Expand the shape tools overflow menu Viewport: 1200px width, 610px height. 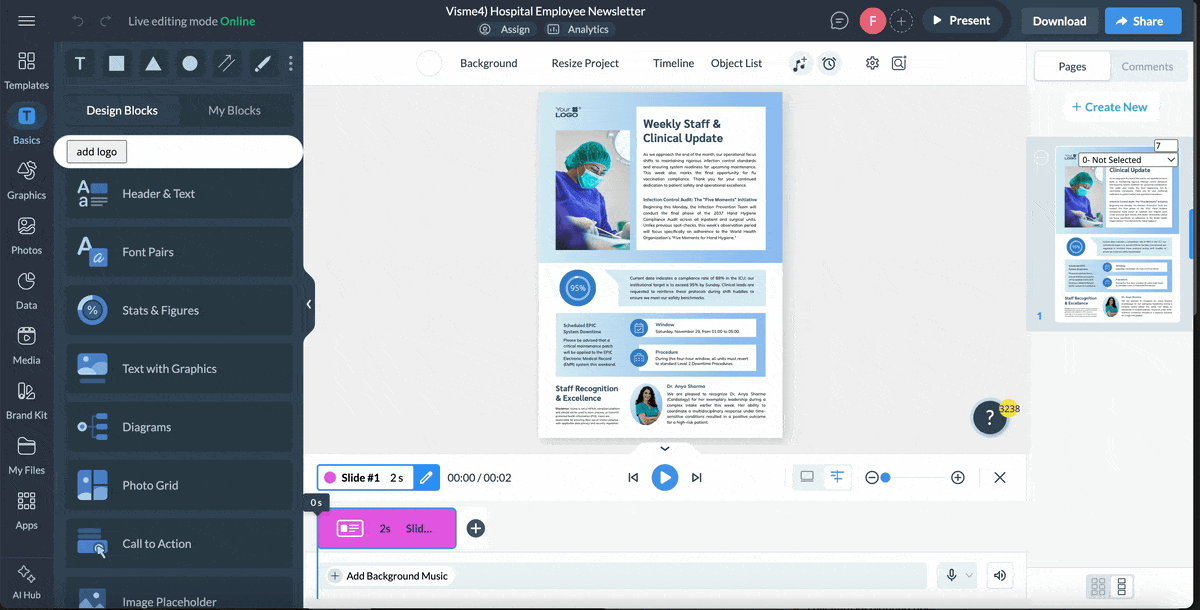click(x=290, y=63)
